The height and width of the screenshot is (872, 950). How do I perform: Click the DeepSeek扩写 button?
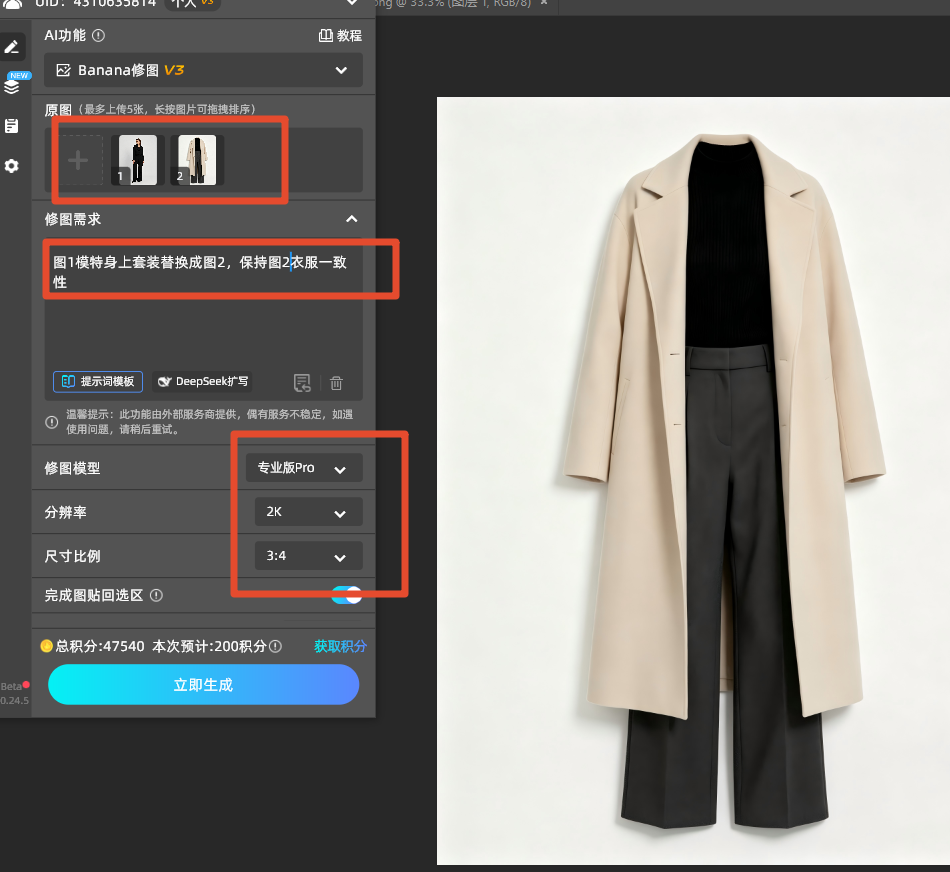(203, 382)
